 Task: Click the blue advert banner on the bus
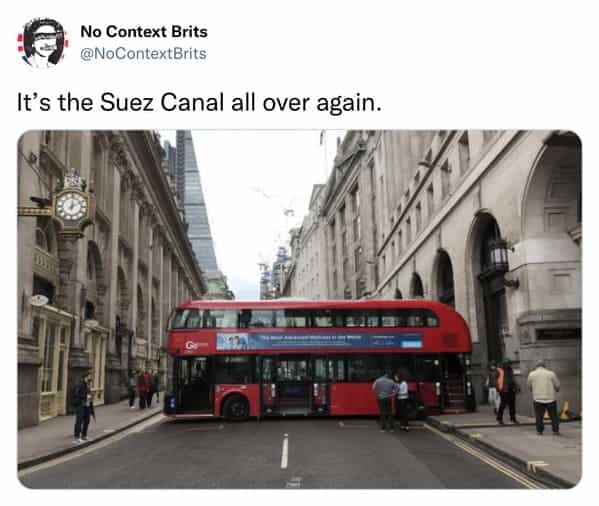tap(319, 341)
